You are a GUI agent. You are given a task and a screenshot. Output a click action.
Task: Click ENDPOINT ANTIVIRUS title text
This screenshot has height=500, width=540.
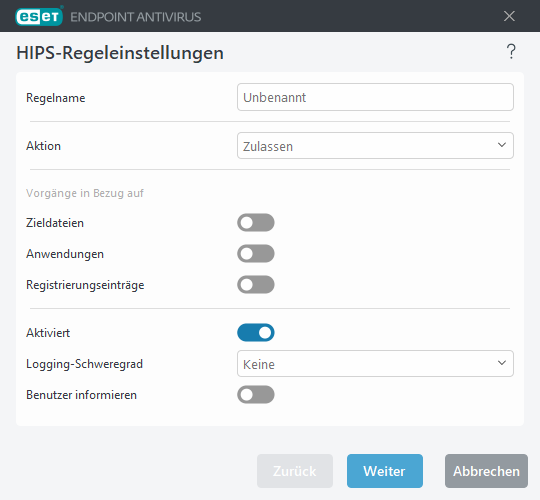(x=136, y=17)
